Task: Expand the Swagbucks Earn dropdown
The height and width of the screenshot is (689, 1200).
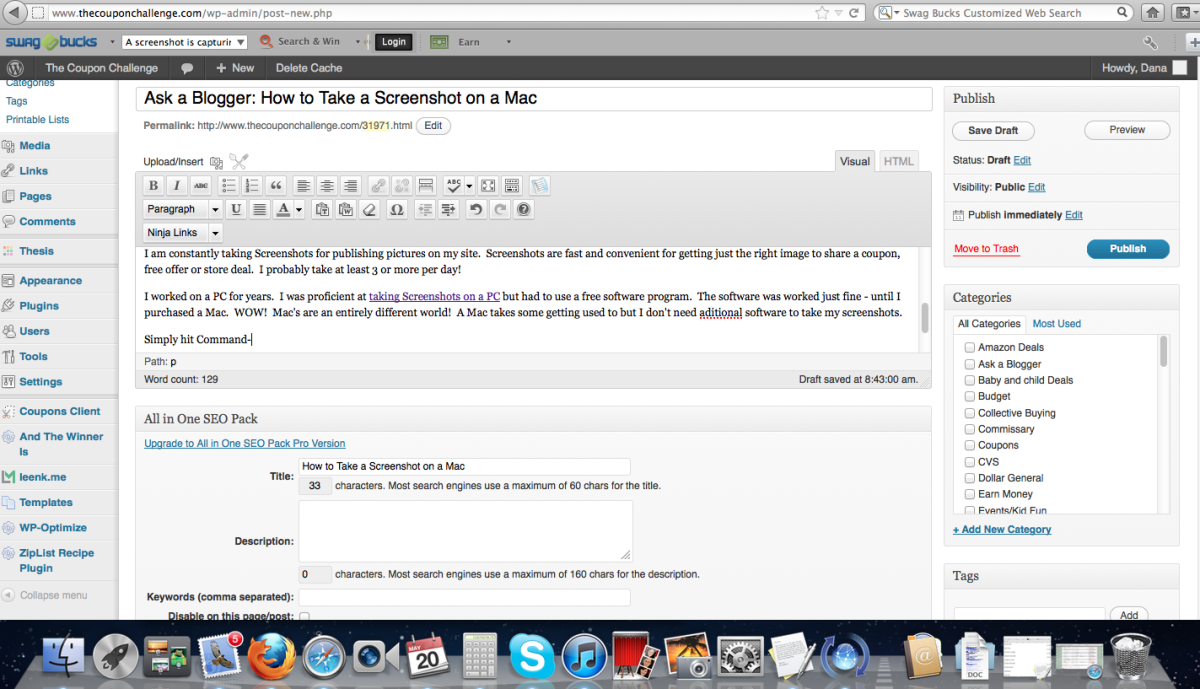Action: (x=508, y=42)
